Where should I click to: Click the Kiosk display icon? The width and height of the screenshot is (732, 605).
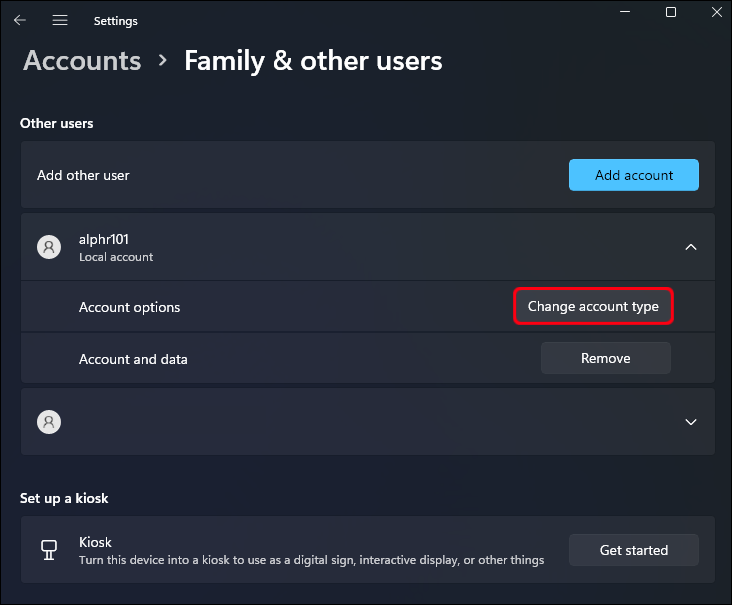pyautogui.click(x=49, y=550)
